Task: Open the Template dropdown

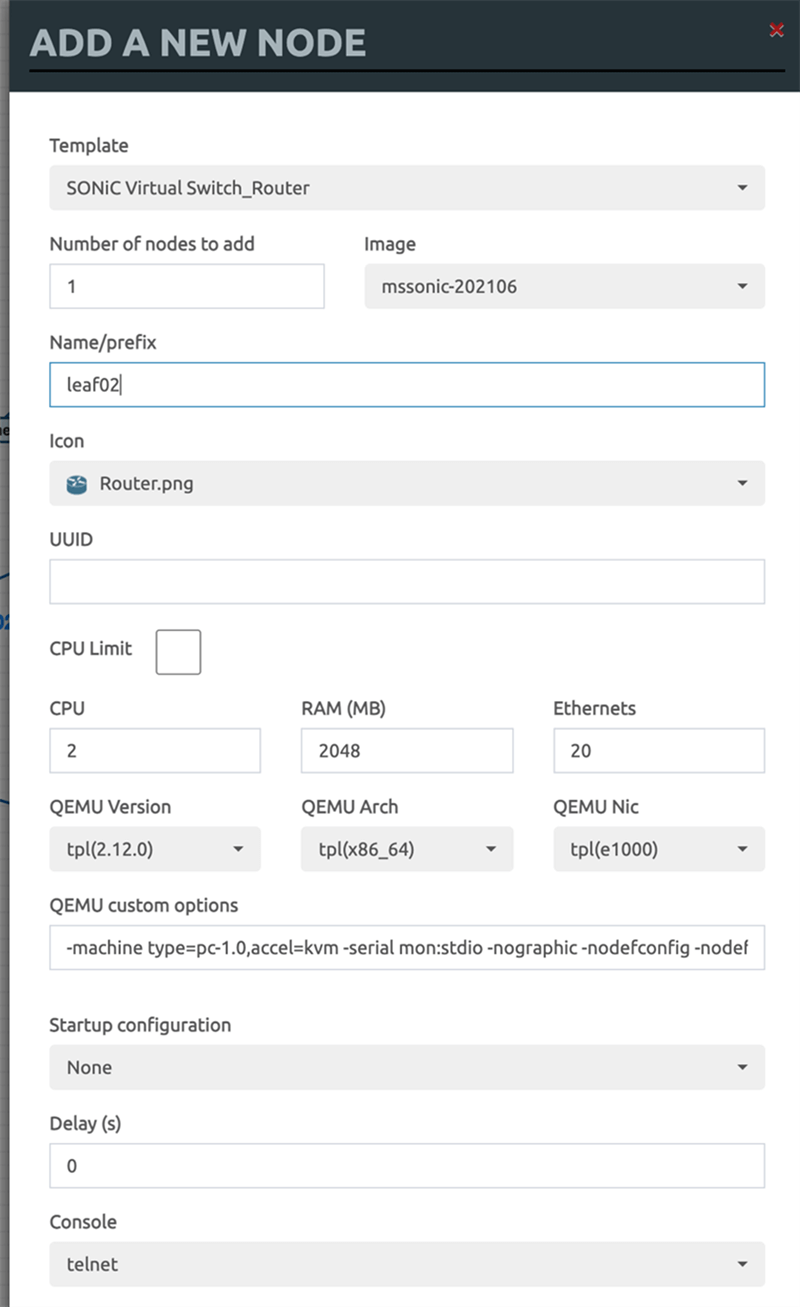Action: pos(406,188)
